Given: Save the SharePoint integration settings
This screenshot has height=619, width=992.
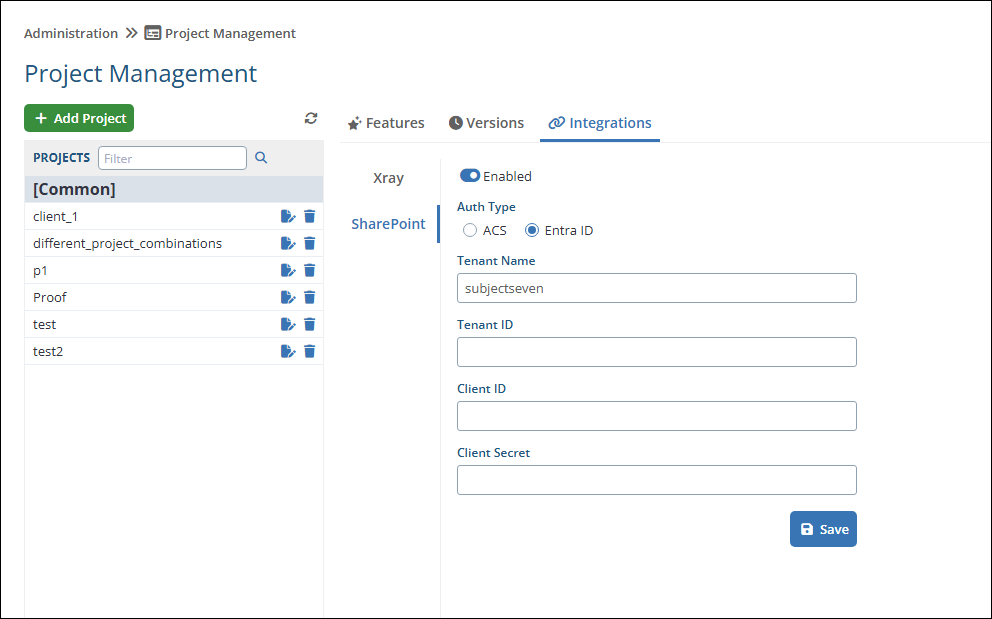Looking at the screenshot, I should 823,529.
